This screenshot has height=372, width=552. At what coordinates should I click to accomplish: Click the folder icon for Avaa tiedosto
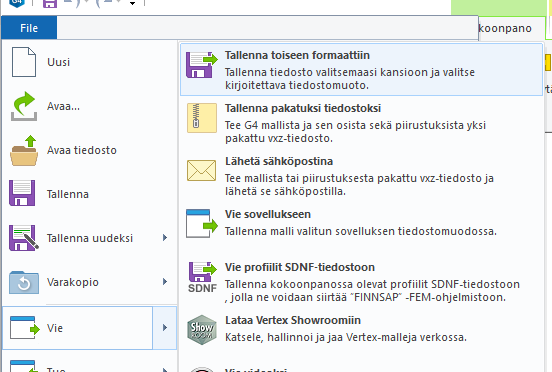24,150
